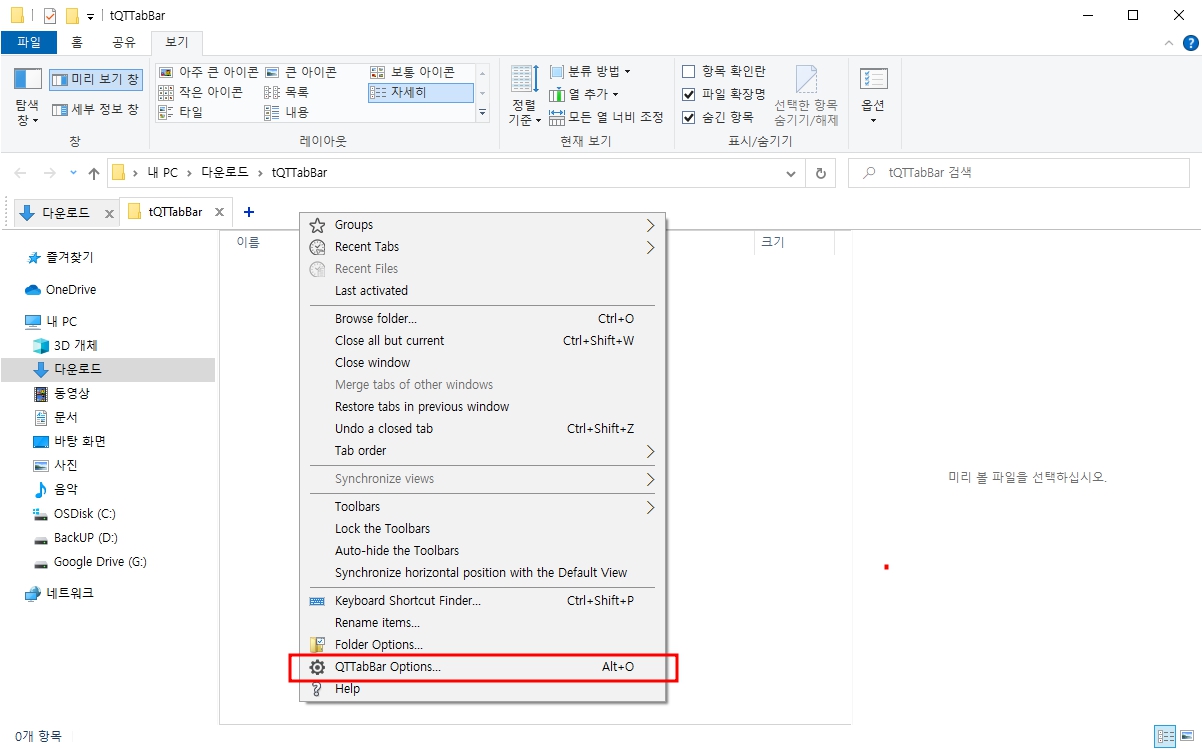The width and height of the screenshot is (1203, 749).
Task: Select 보통 아이콘 layout
Action: tap(412, 72)
